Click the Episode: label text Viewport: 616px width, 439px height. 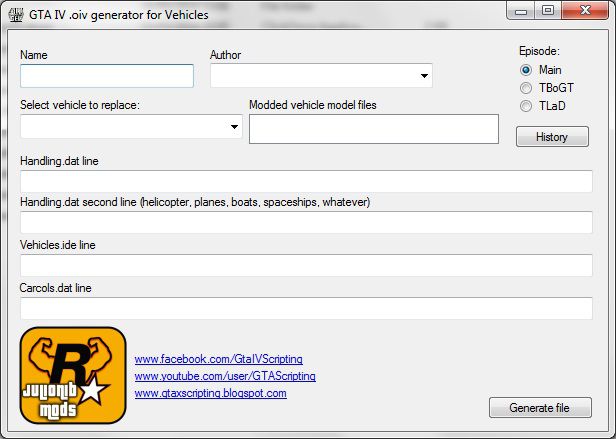(x=539, y=51)
